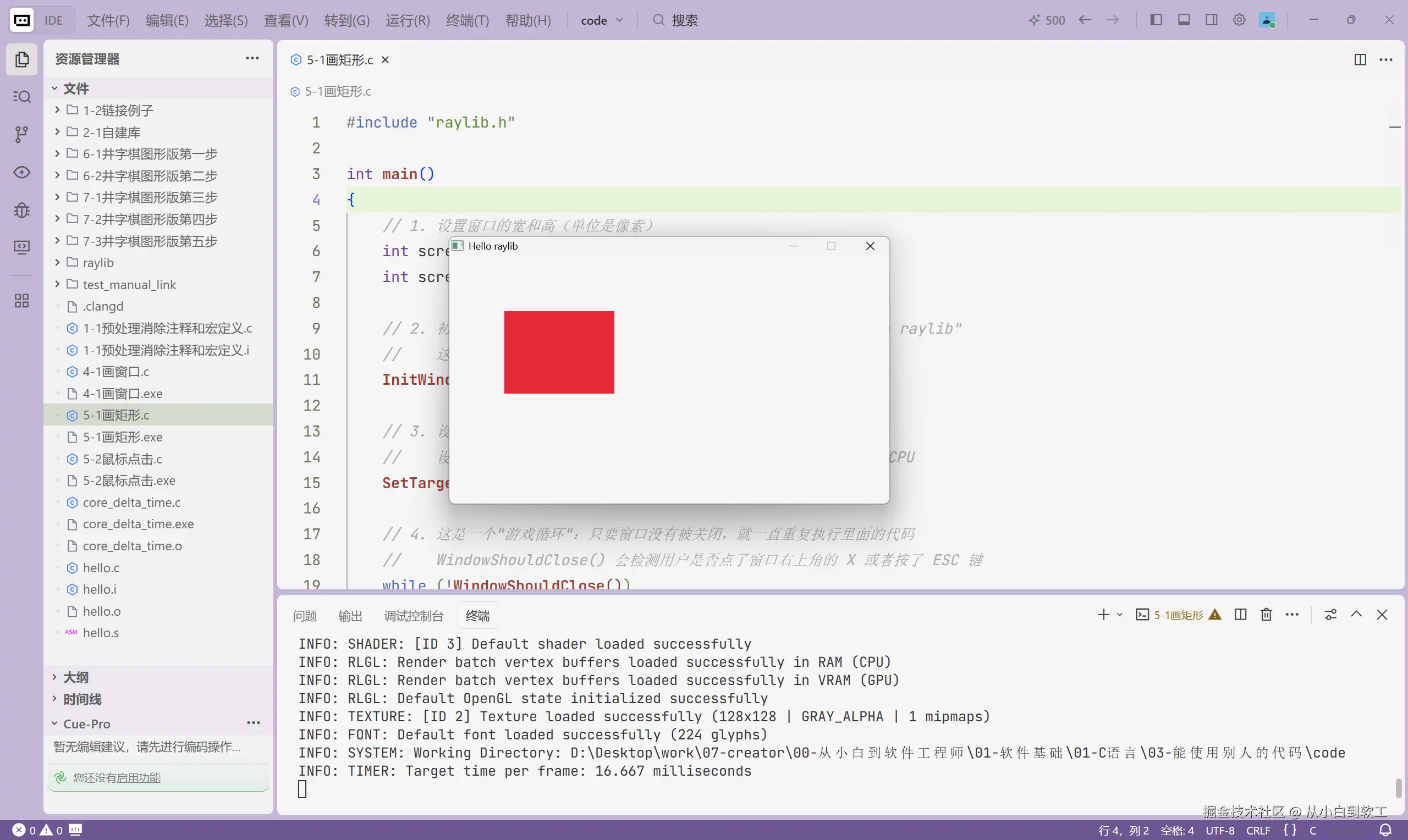Click the UTF-8 encoding indicator
The image size is (1408, 840).
(1219, 830)
